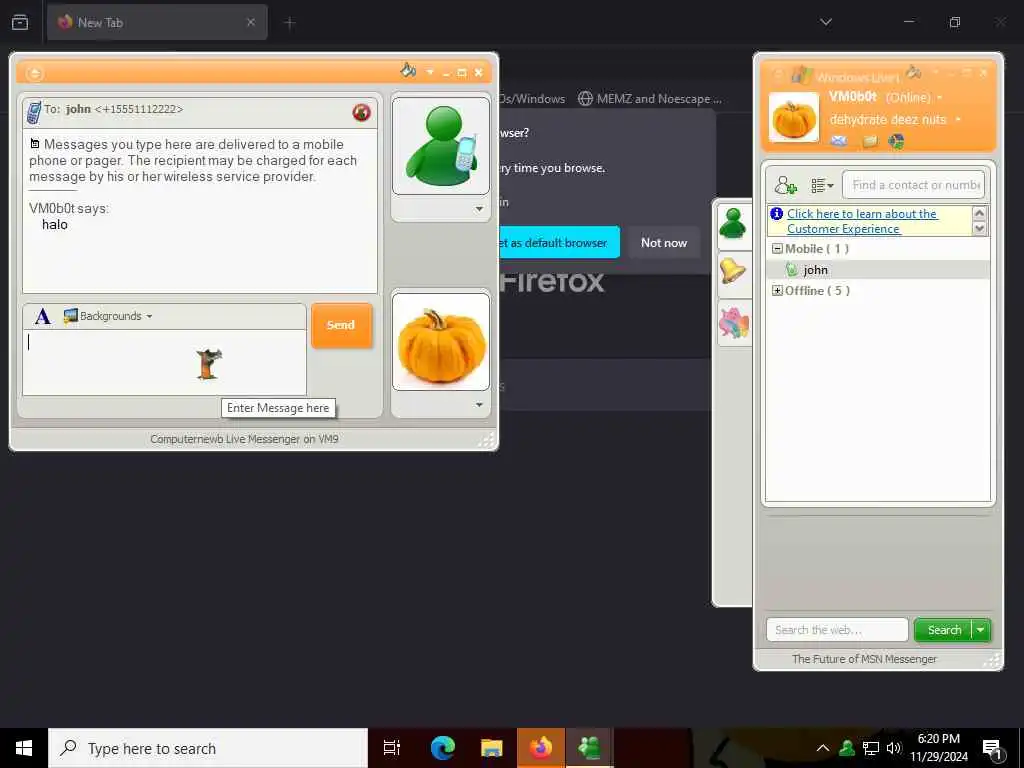Expand the Offline (5) group
The height and width of the screenshot is (768, 1024).
click(777, 291)
